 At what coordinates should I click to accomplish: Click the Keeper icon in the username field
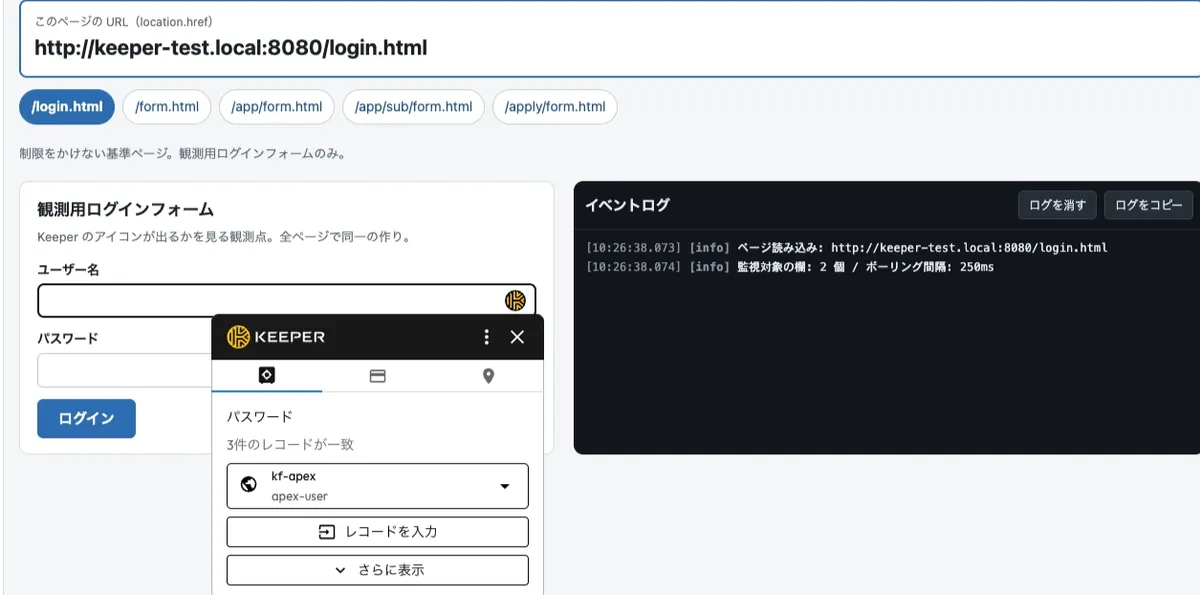point(515,300)
